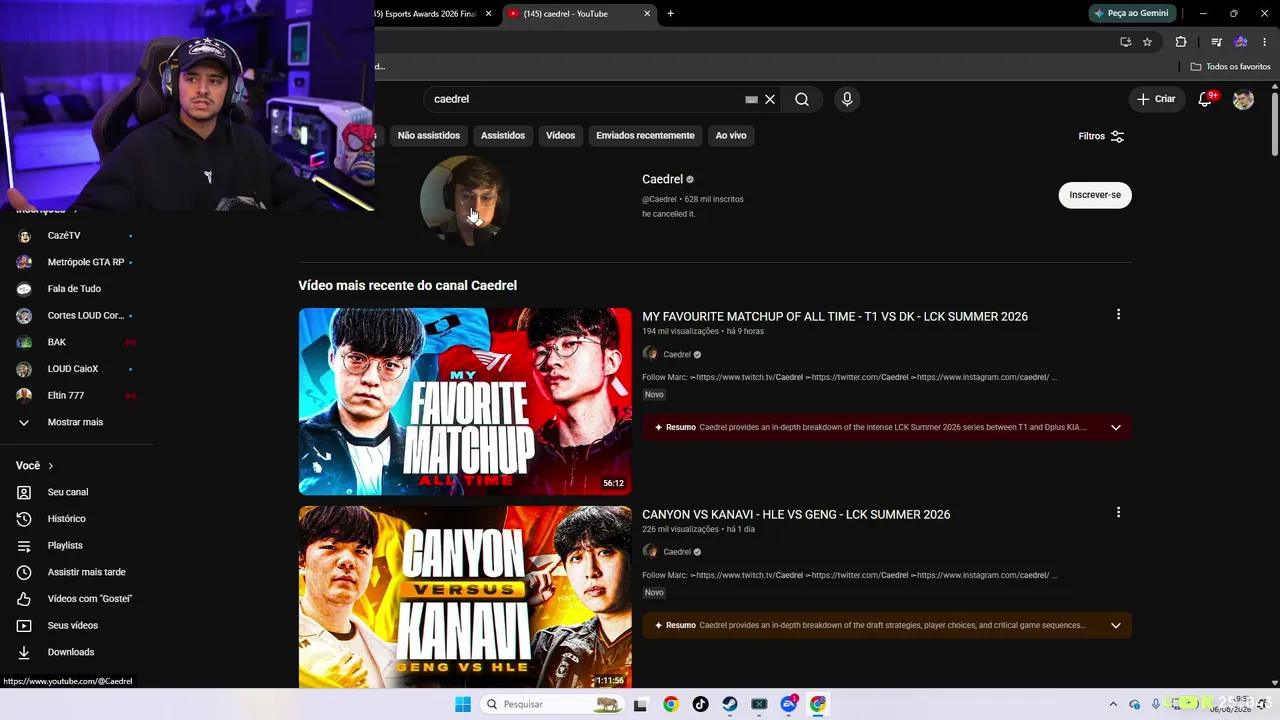This screenshot has height=720, width=1280.
Task: Open the Xbox app taskbar icon
Action: [759, 704]
